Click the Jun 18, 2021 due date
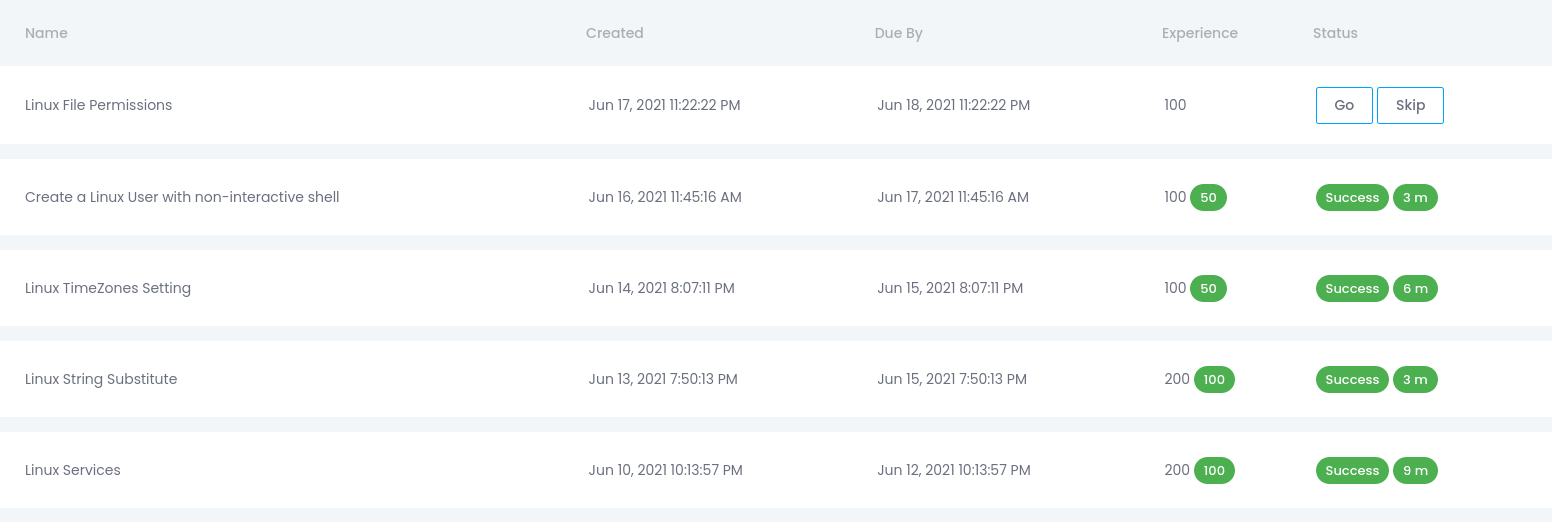1552x522 pixels. [x=953, y=105]
